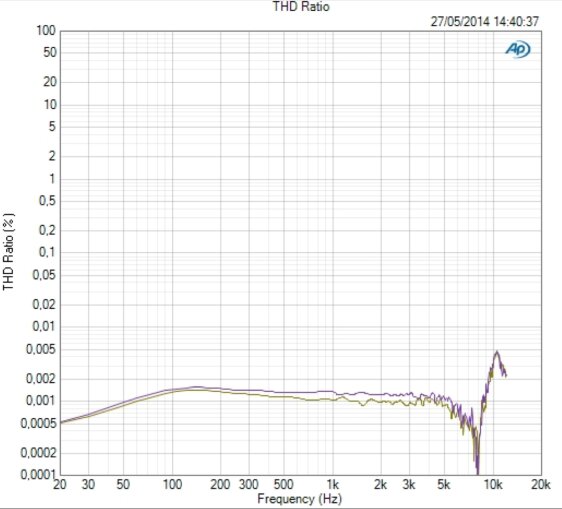Click the 0,01 Y axis label
Image resolution: width=562 pixels, height=509 pixels.
tap(44, 327)
